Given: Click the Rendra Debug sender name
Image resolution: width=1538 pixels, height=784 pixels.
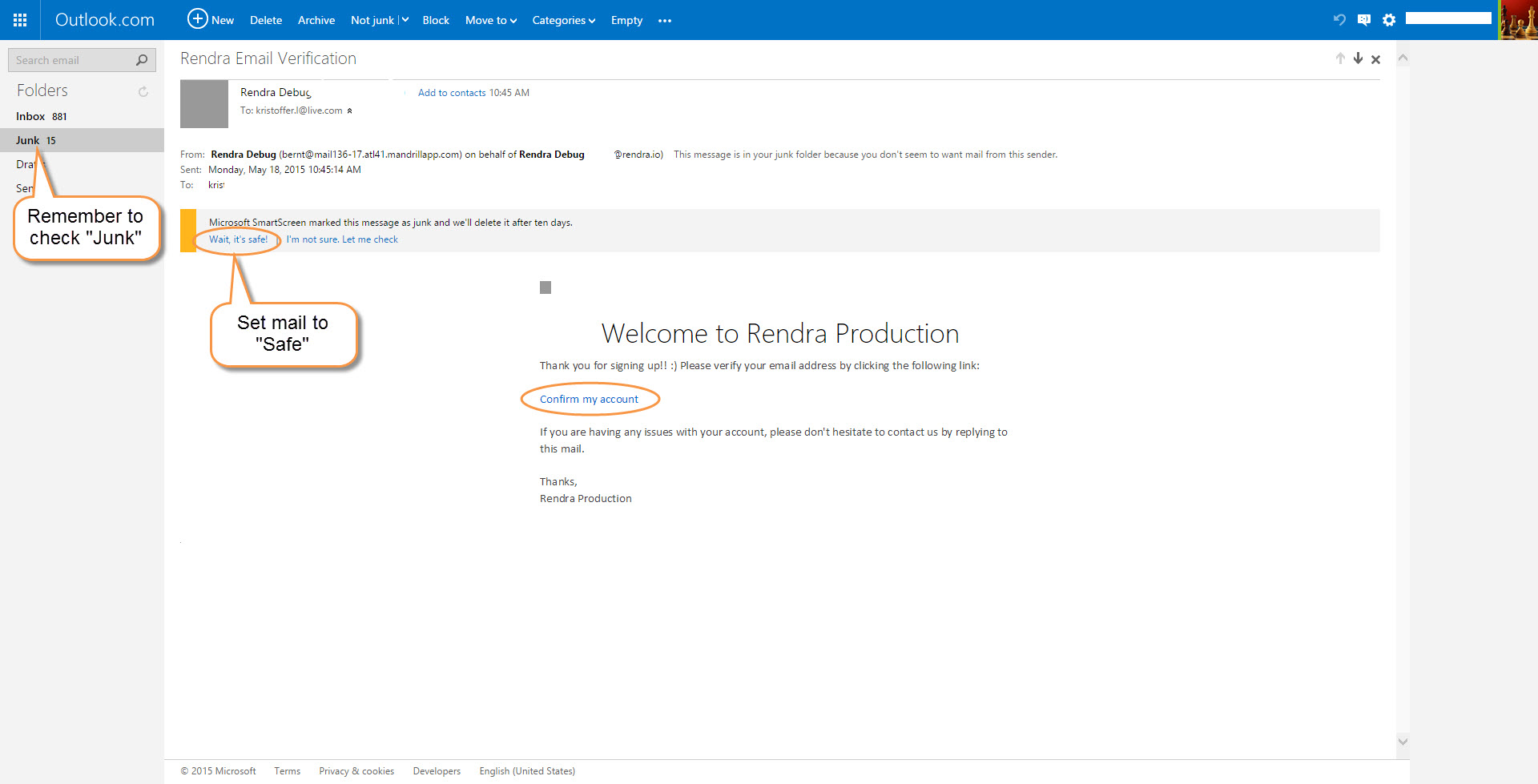Looking at the screenshot, I should coord(276,93).
